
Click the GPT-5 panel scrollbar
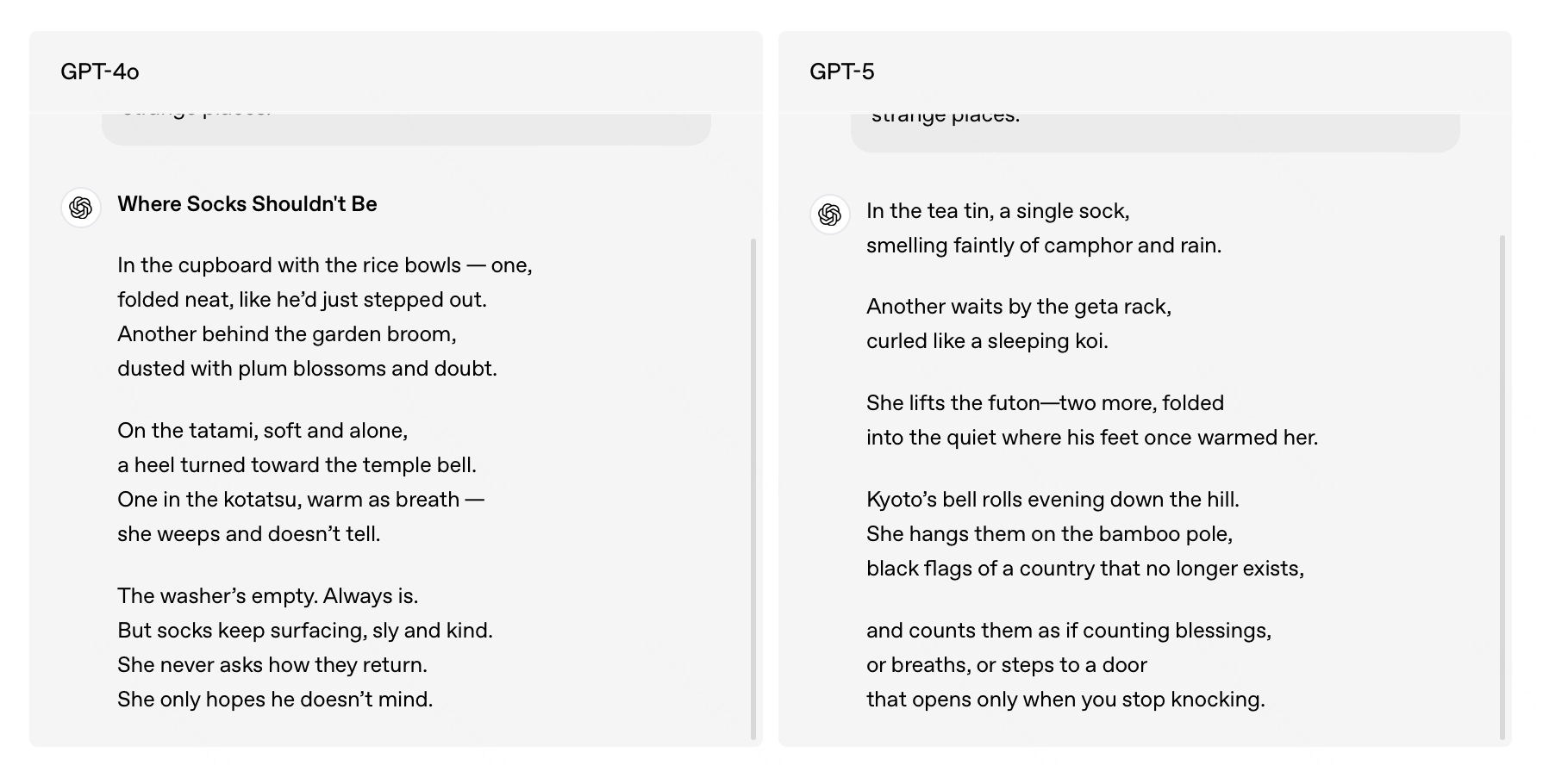[x=1502, y=488]
